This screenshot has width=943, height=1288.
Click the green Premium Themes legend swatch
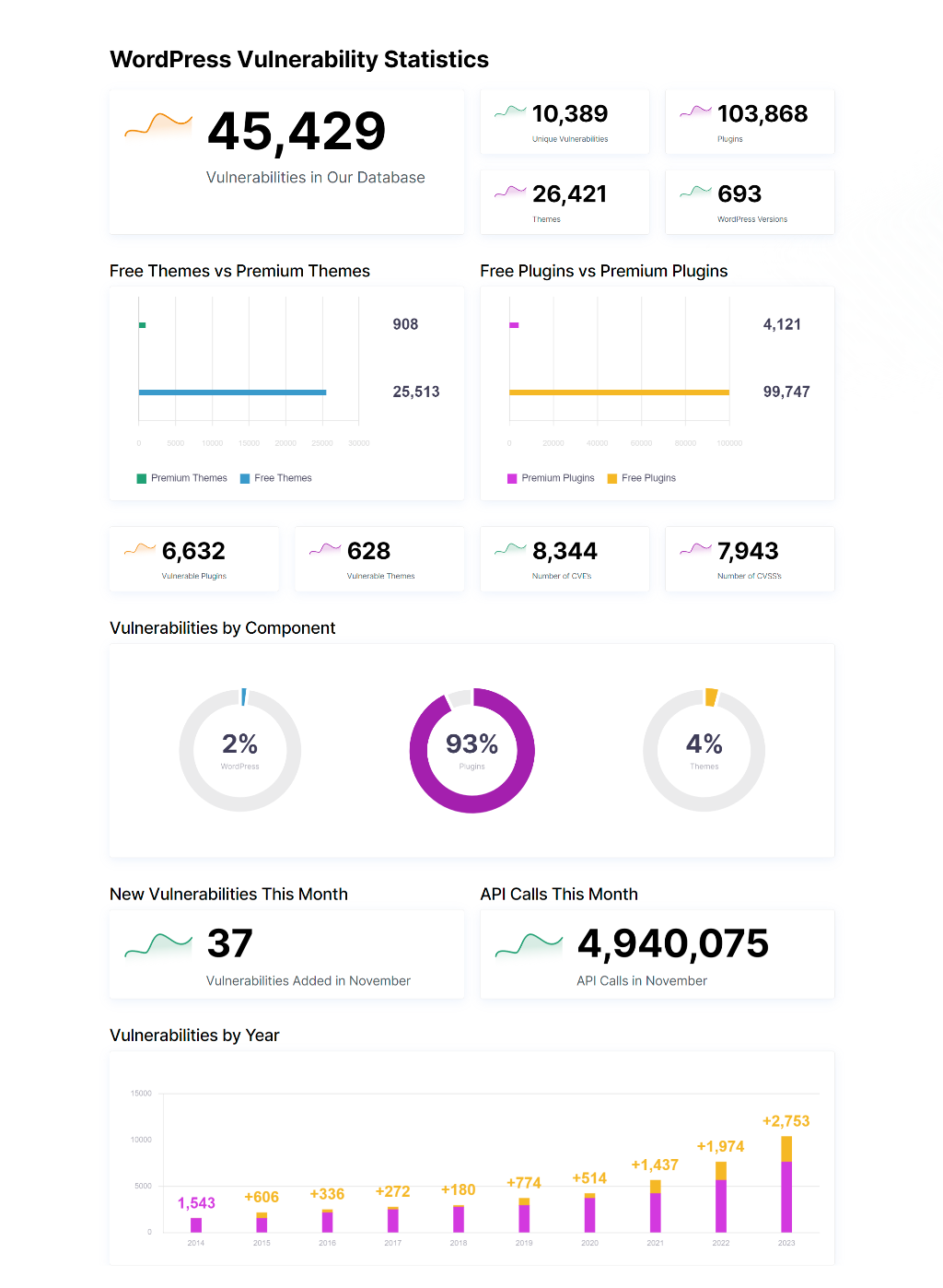(x=142, y=478)
